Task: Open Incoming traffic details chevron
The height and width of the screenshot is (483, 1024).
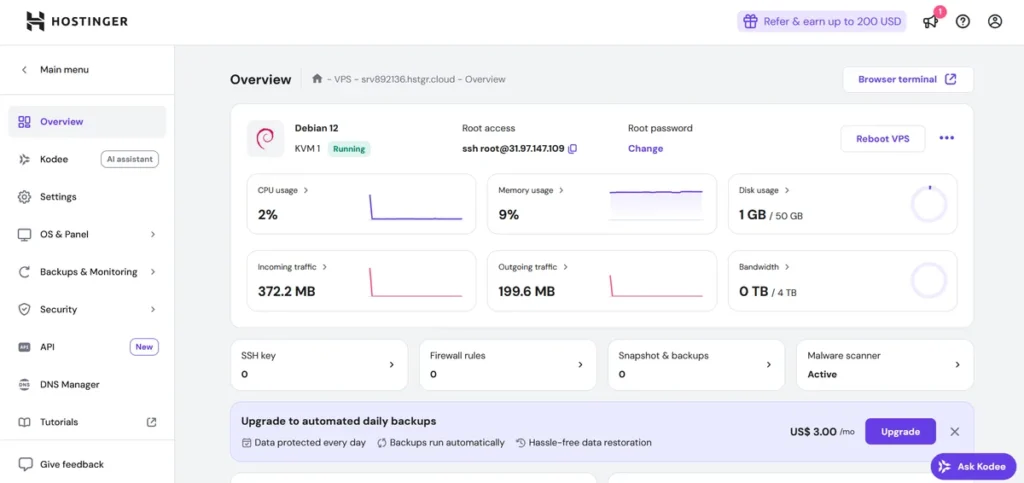Action: pyautogui.click(x=325, y=267)
